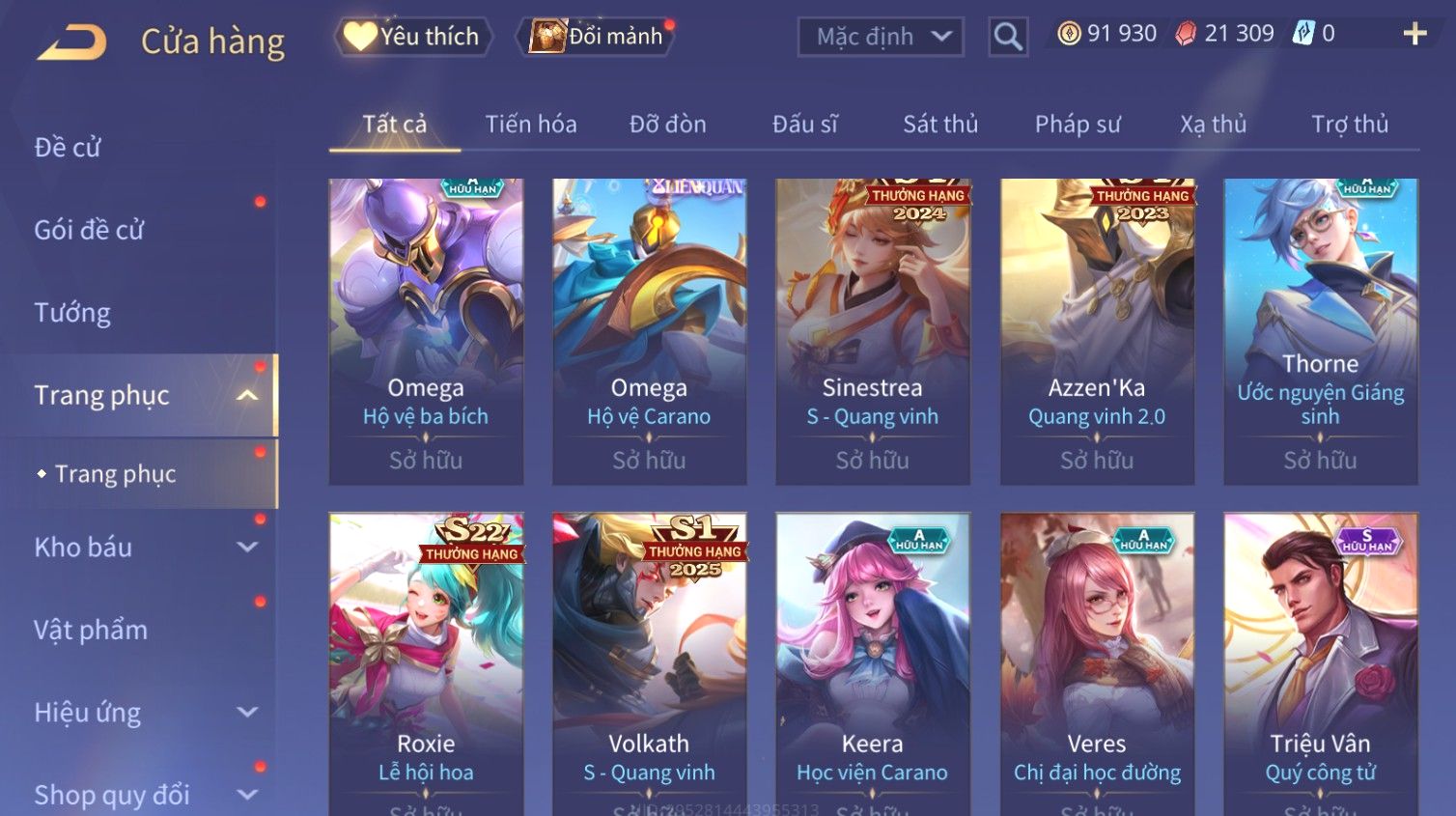Go to Tướng in sidebar

tap(72, 313)
